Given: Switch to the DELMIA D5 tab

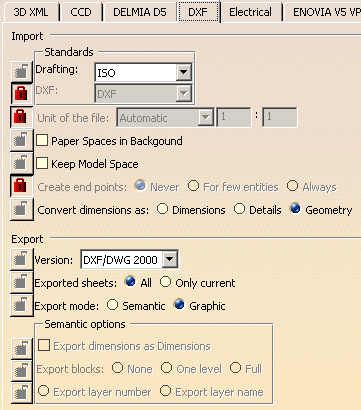Looking at the screenshot, I should pyautogui.click(x=140, y=12).
